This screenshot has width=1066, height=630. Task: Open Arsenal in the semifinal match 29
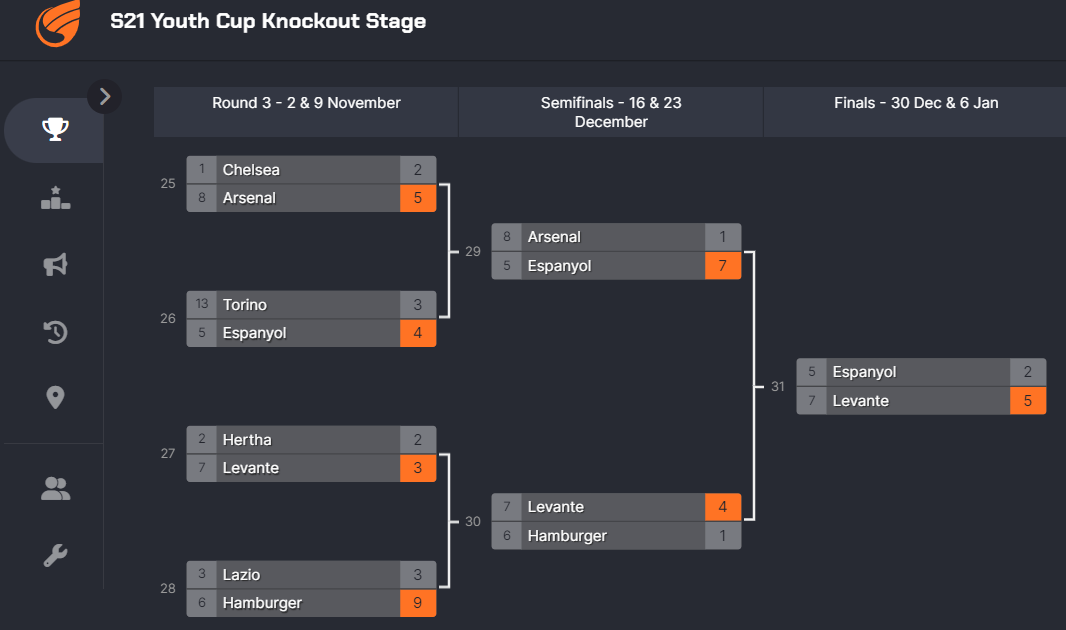tap(554, 237)
